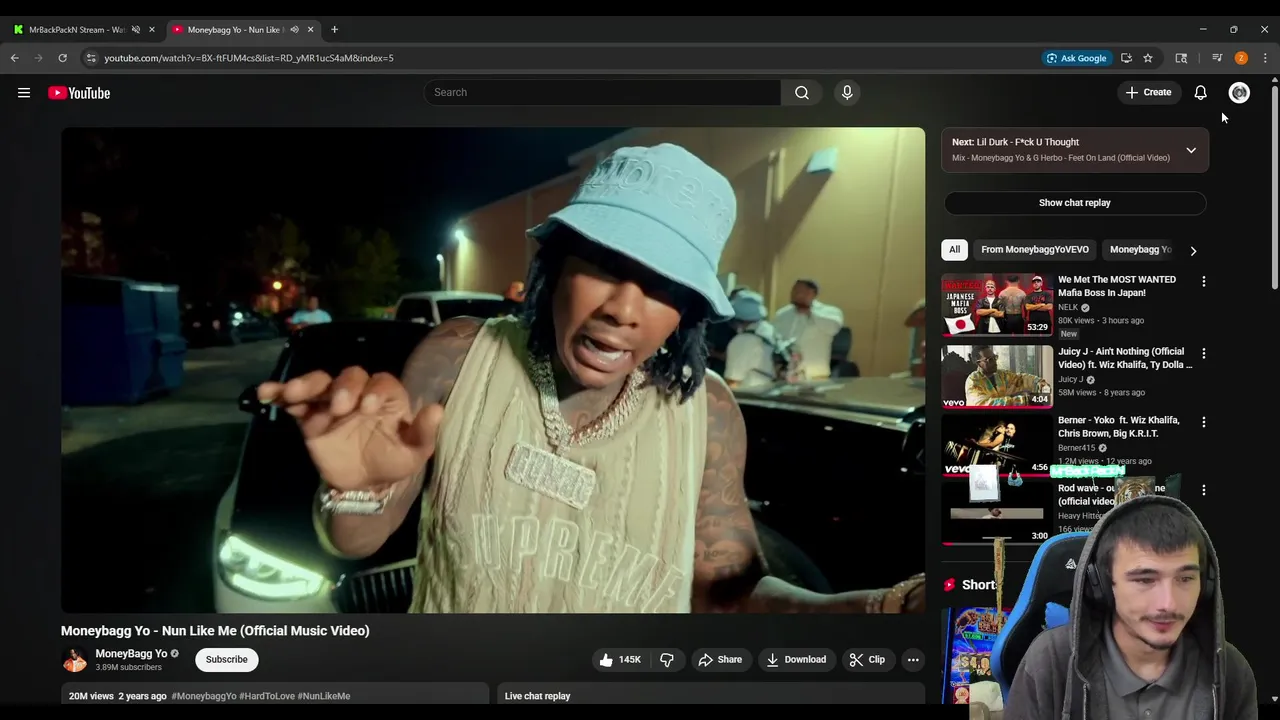
Task: Open the notifications bell
Action: [1200, 93]
